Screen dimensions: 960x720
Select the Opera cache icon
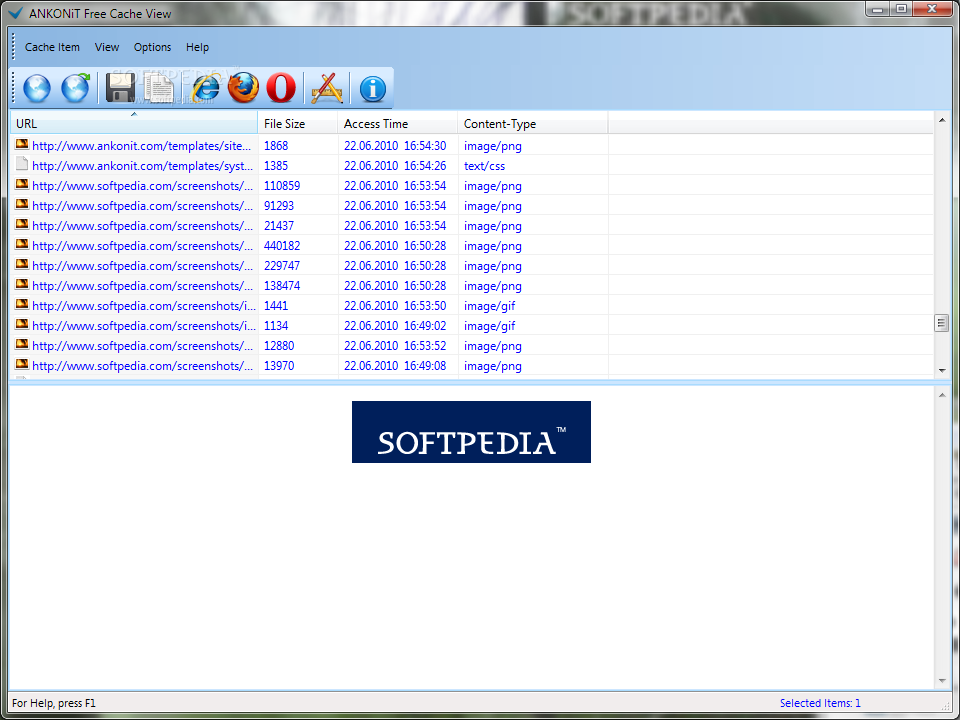tap(281, 88)
